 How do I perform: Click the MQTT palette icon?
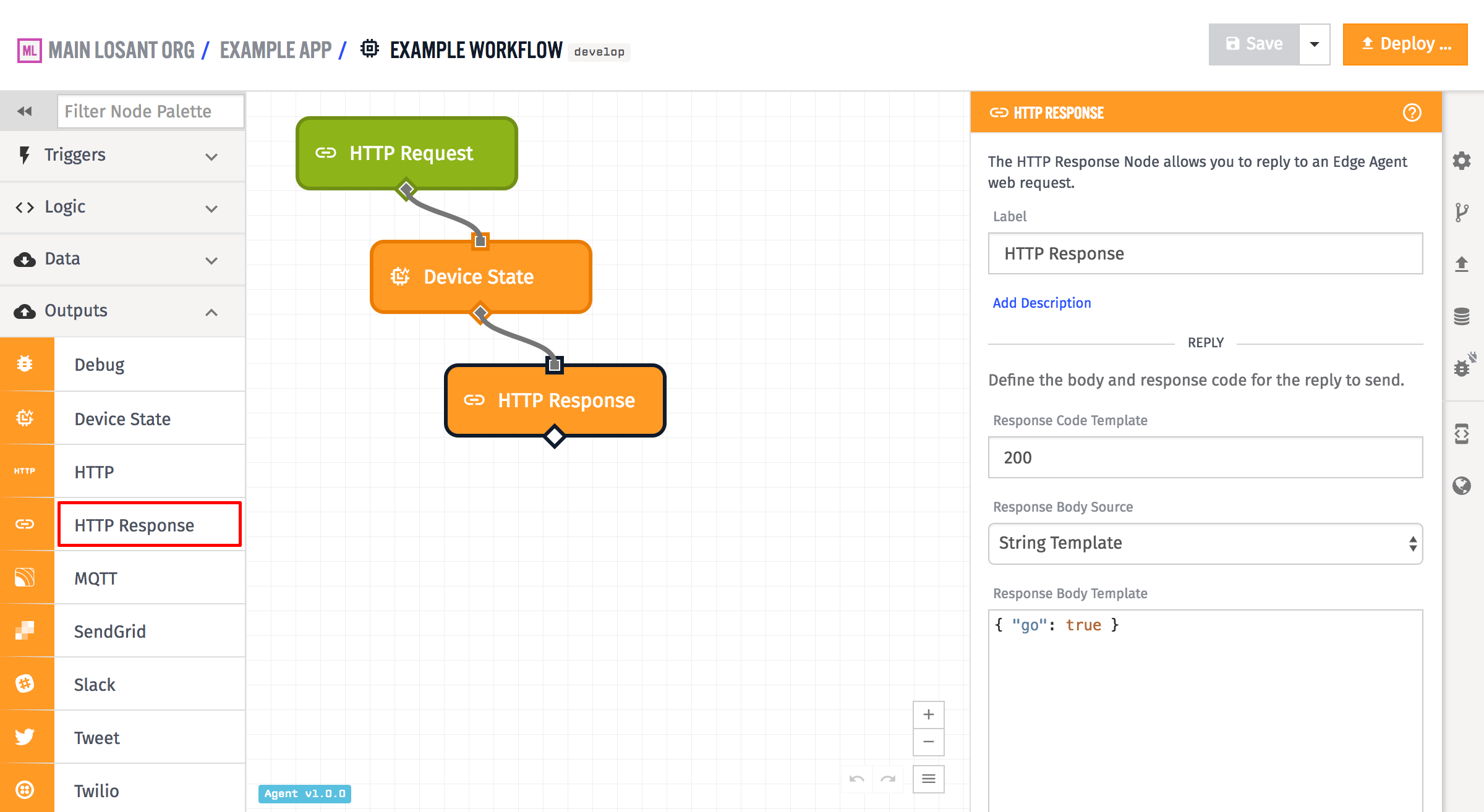pyautogui.click(x=25, y=577)
